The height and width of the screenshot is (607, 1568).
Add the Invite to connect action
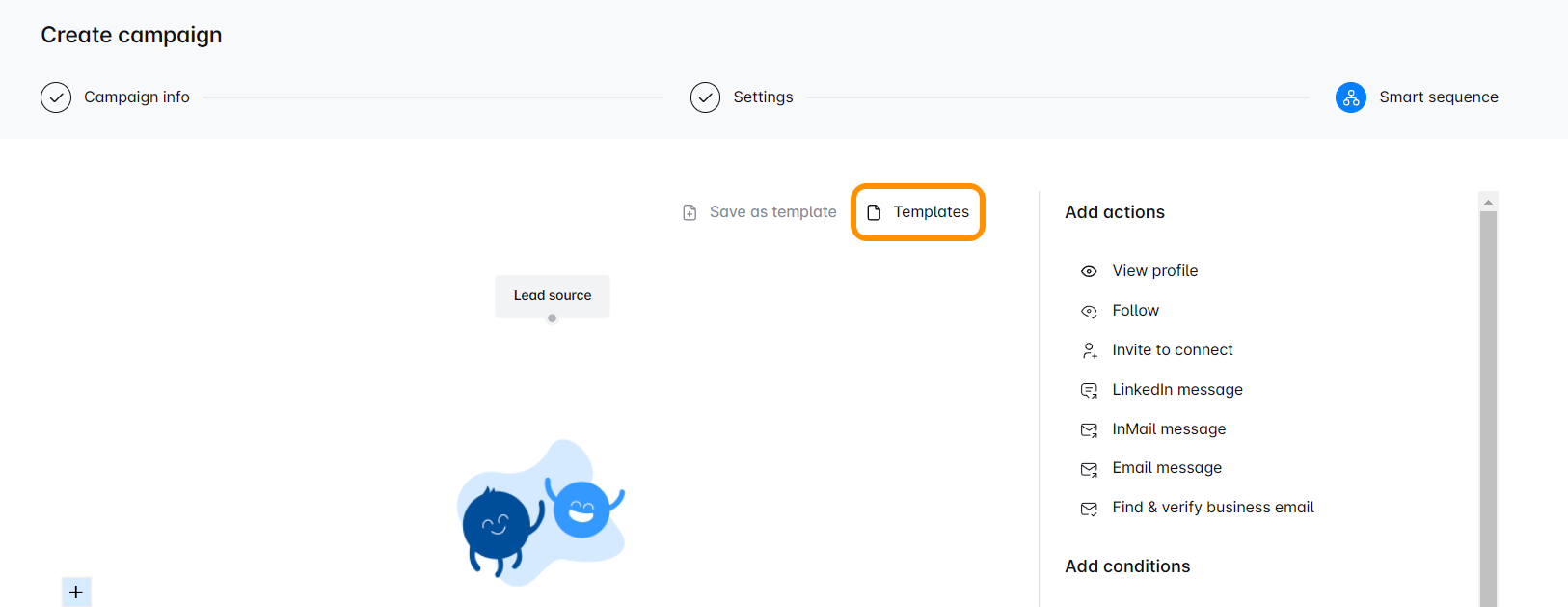tap(1172, 350)
